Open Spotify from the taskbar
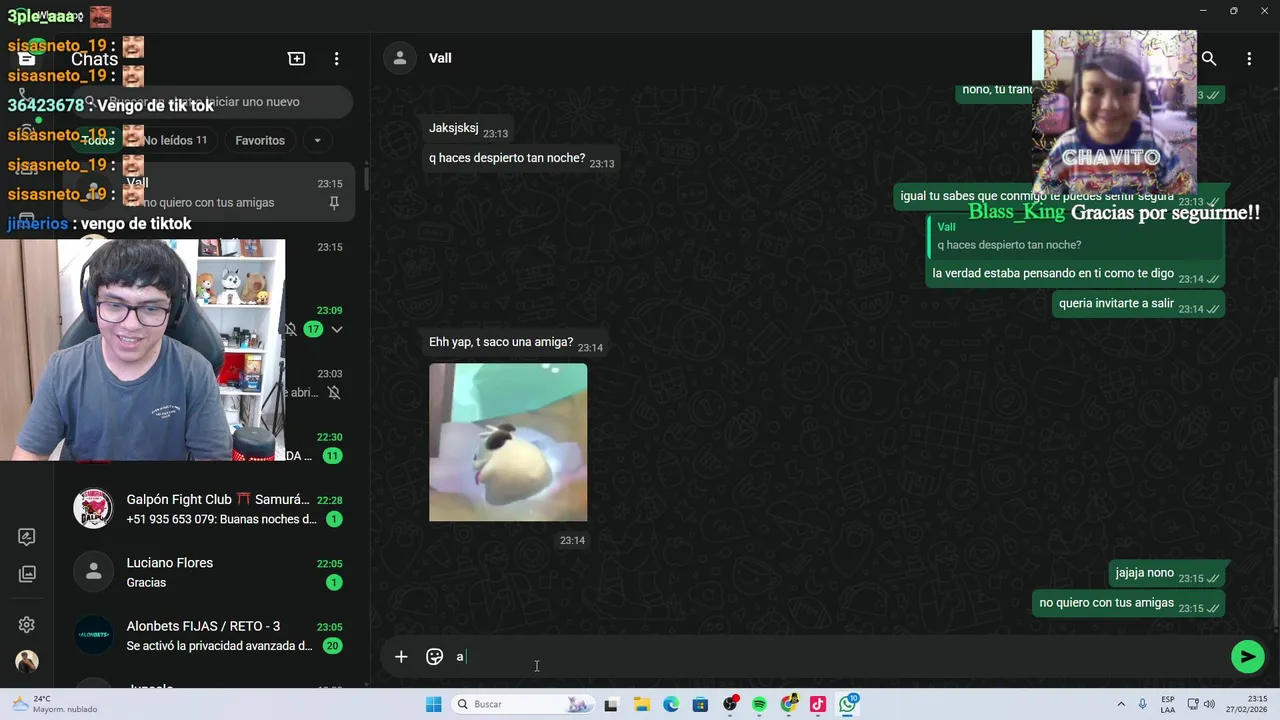1280x720 pixels. (759, 705)
